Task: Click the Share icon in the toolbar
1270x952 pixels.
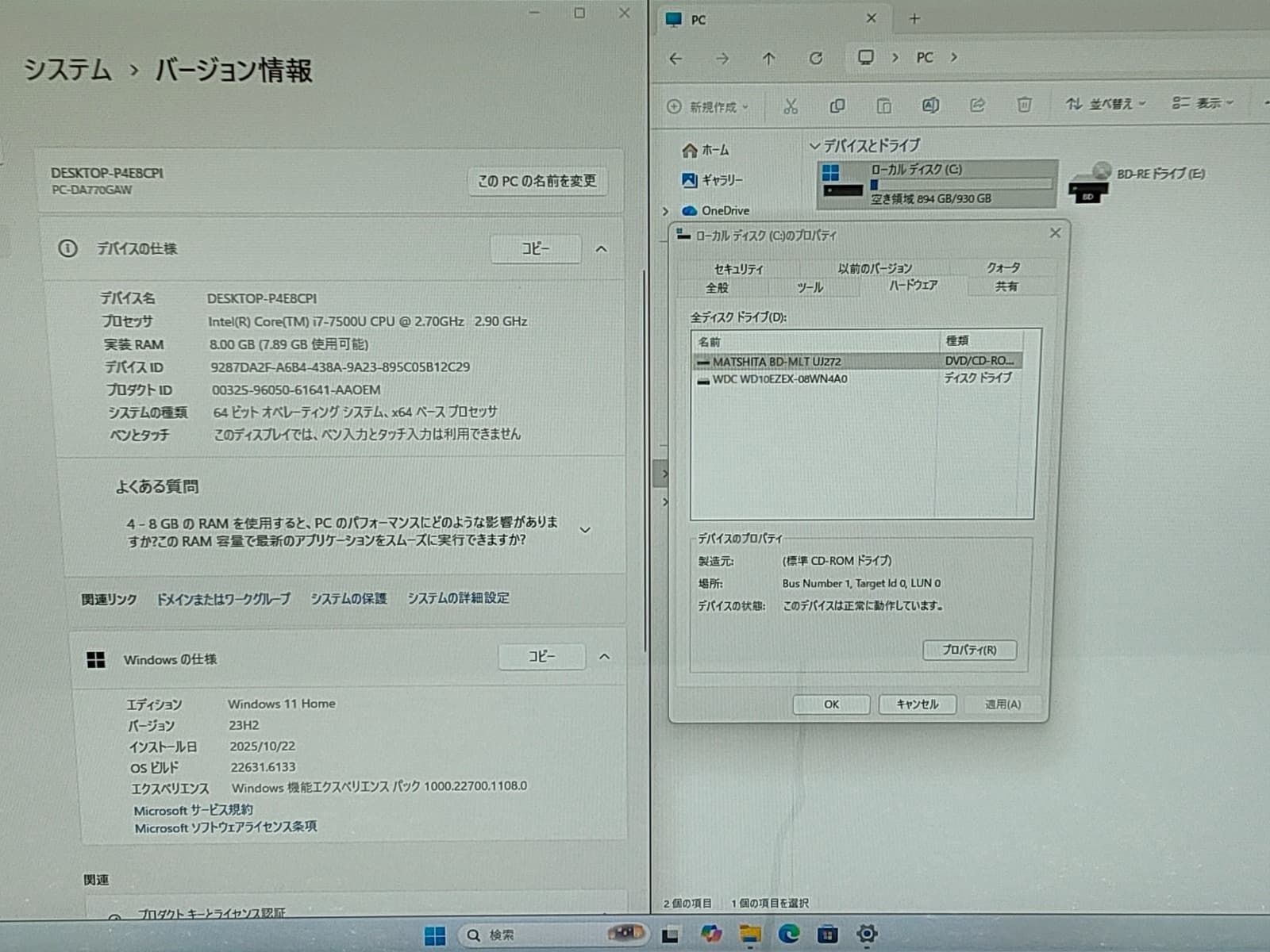Action: point(976,105)
